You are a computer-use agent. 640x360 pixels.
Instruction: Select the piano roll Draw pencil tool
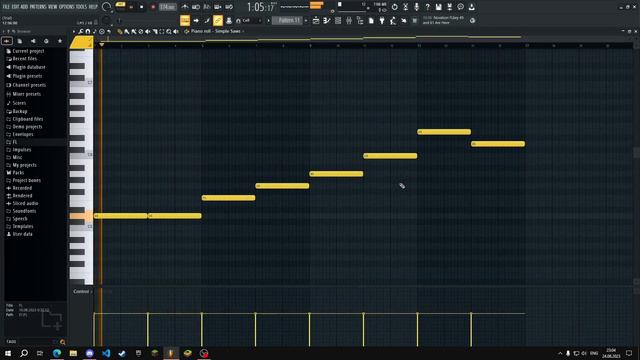(120, 31)
